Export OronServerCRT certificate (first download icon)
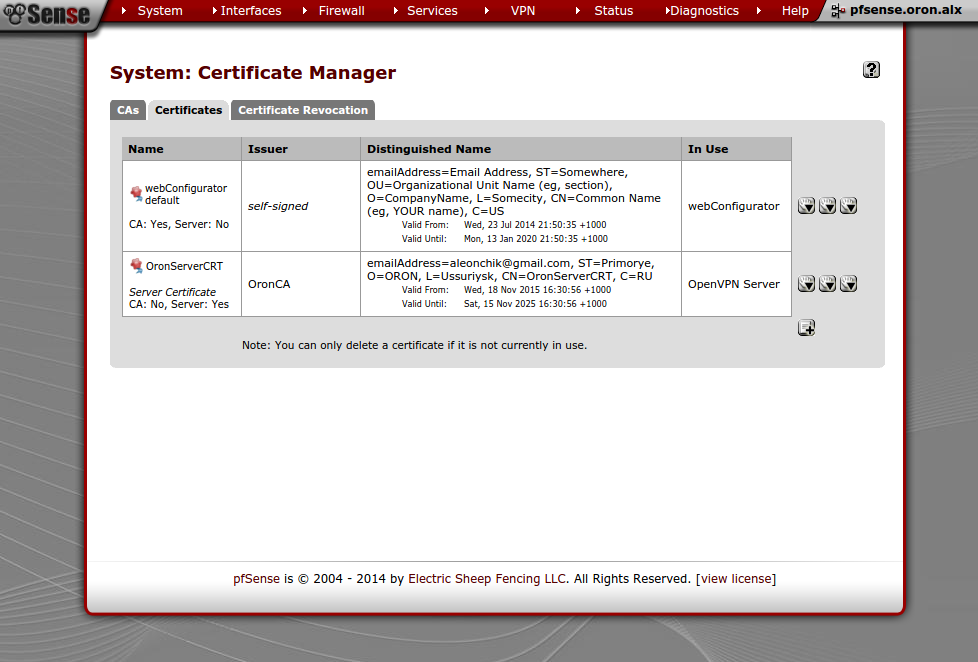 point(806,284)
